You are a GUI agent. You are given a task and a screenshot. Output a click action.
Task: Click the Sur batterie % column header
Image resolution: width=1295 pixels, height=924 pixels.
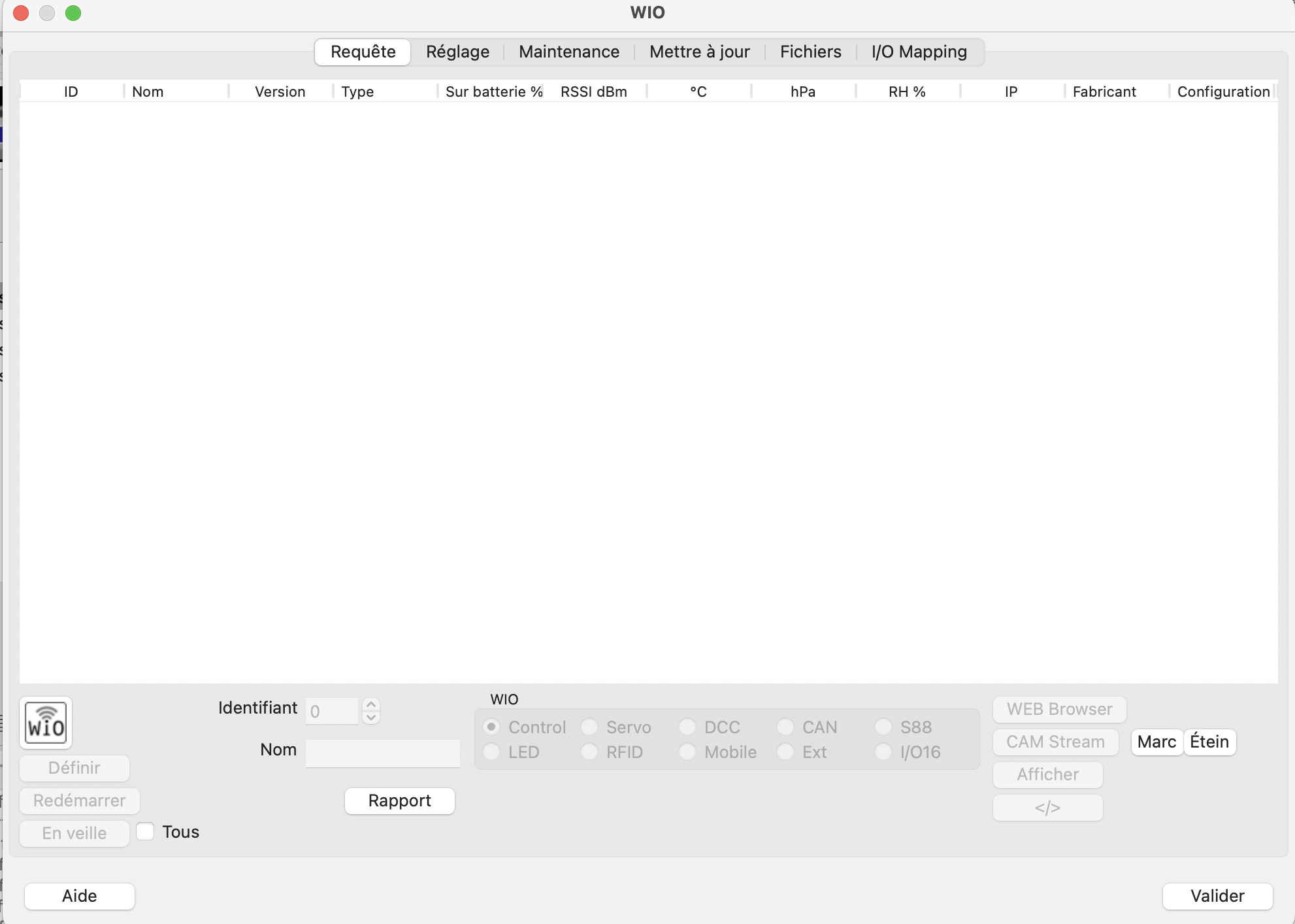[x=493, y=91]
